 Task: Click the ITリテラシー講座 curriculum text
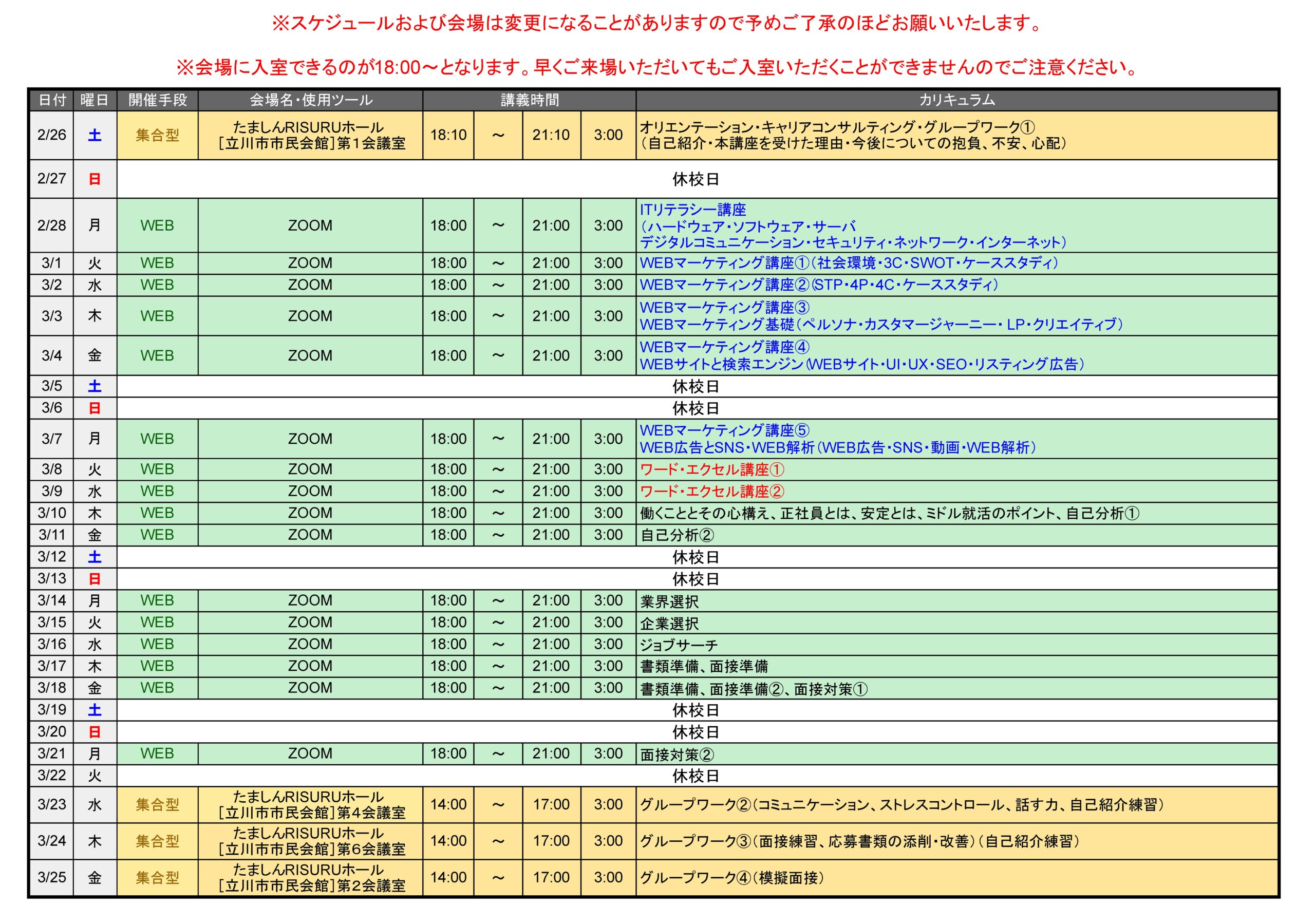click(692, 210)
